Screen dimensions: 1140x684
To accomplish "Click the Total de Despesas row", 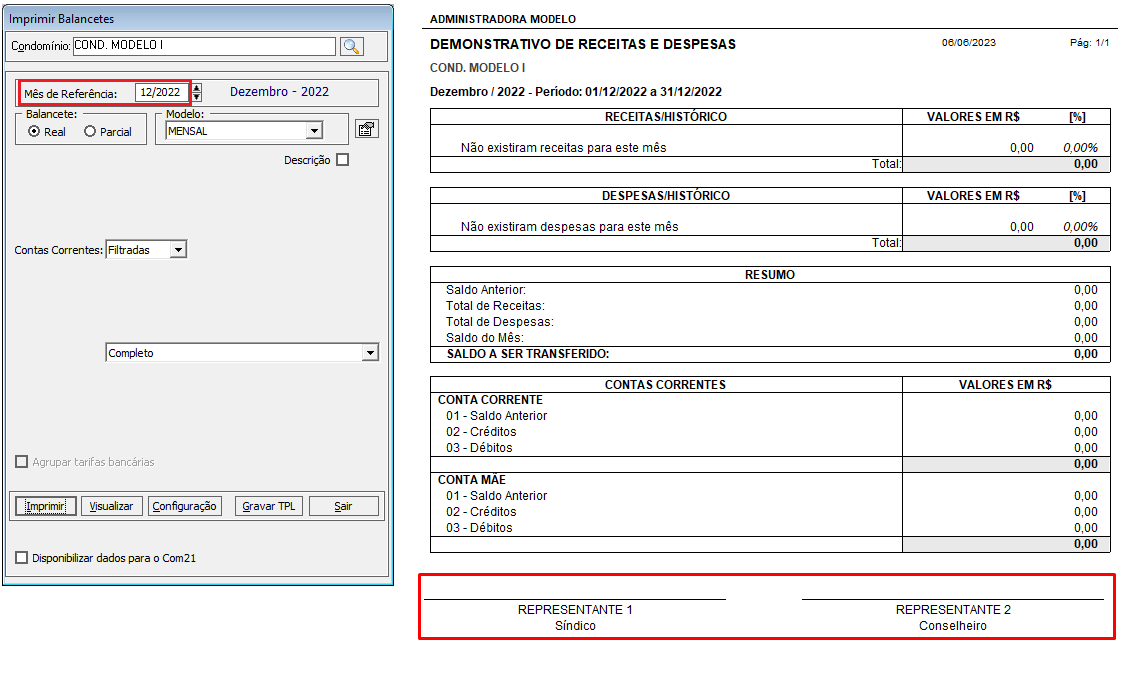I will tap(770, 322).
